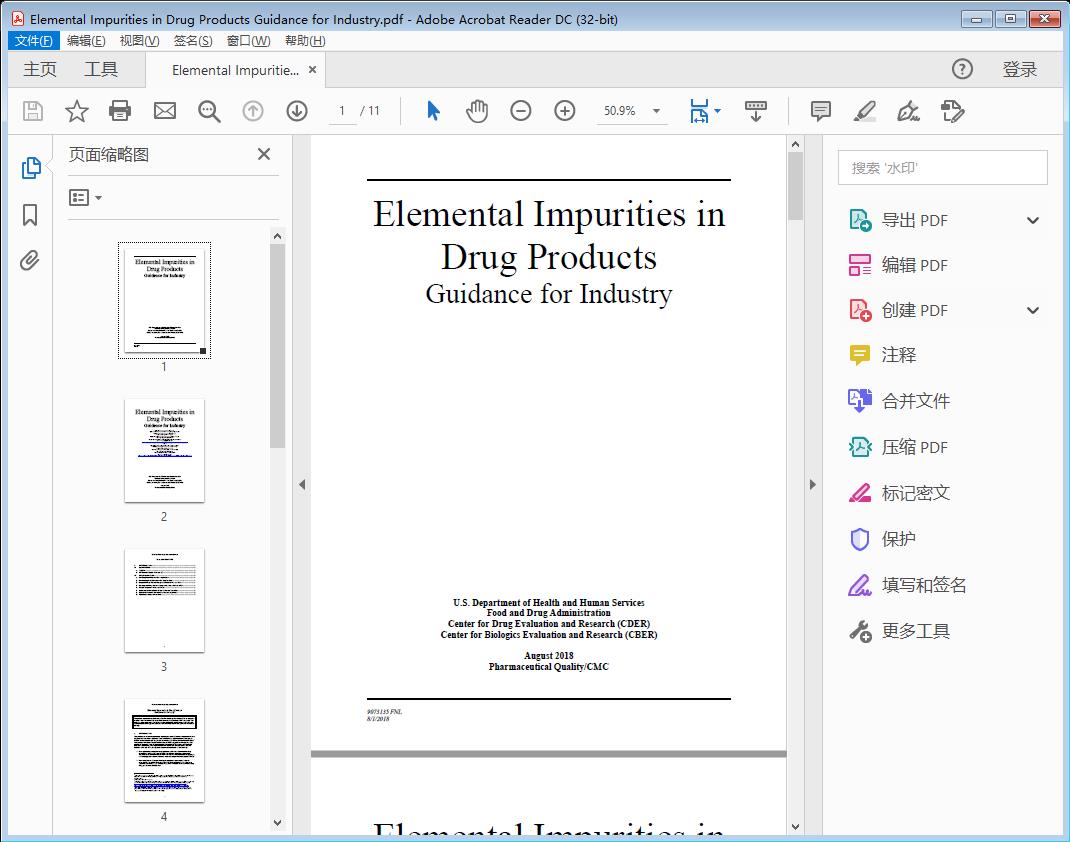Switch to the 工具 tab
The image size is (1070, 842).
102,69
